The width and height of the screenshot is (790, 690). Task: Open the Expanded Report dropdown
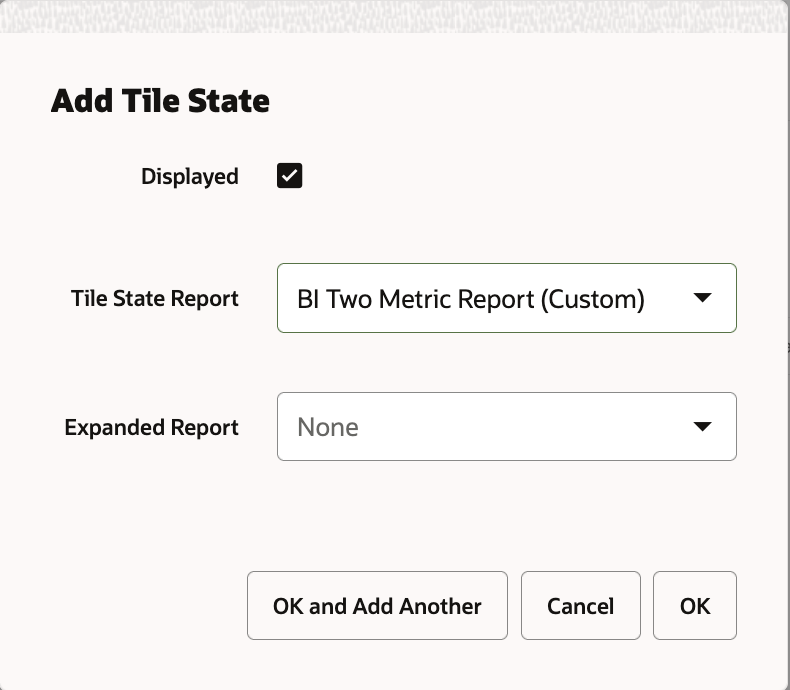[507, 427]
